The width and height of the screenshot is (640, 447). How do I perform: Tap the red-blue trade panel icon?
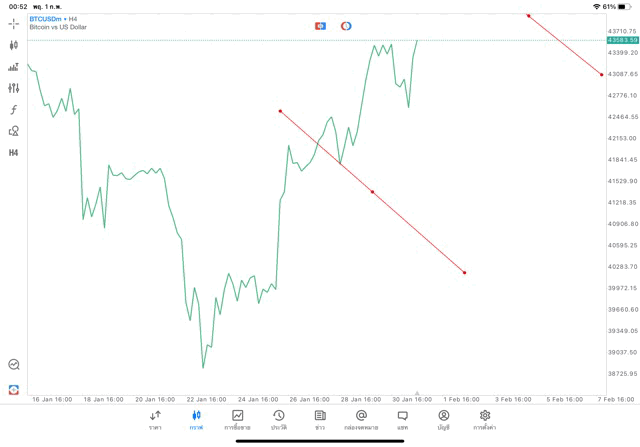(x=321, y=25)
